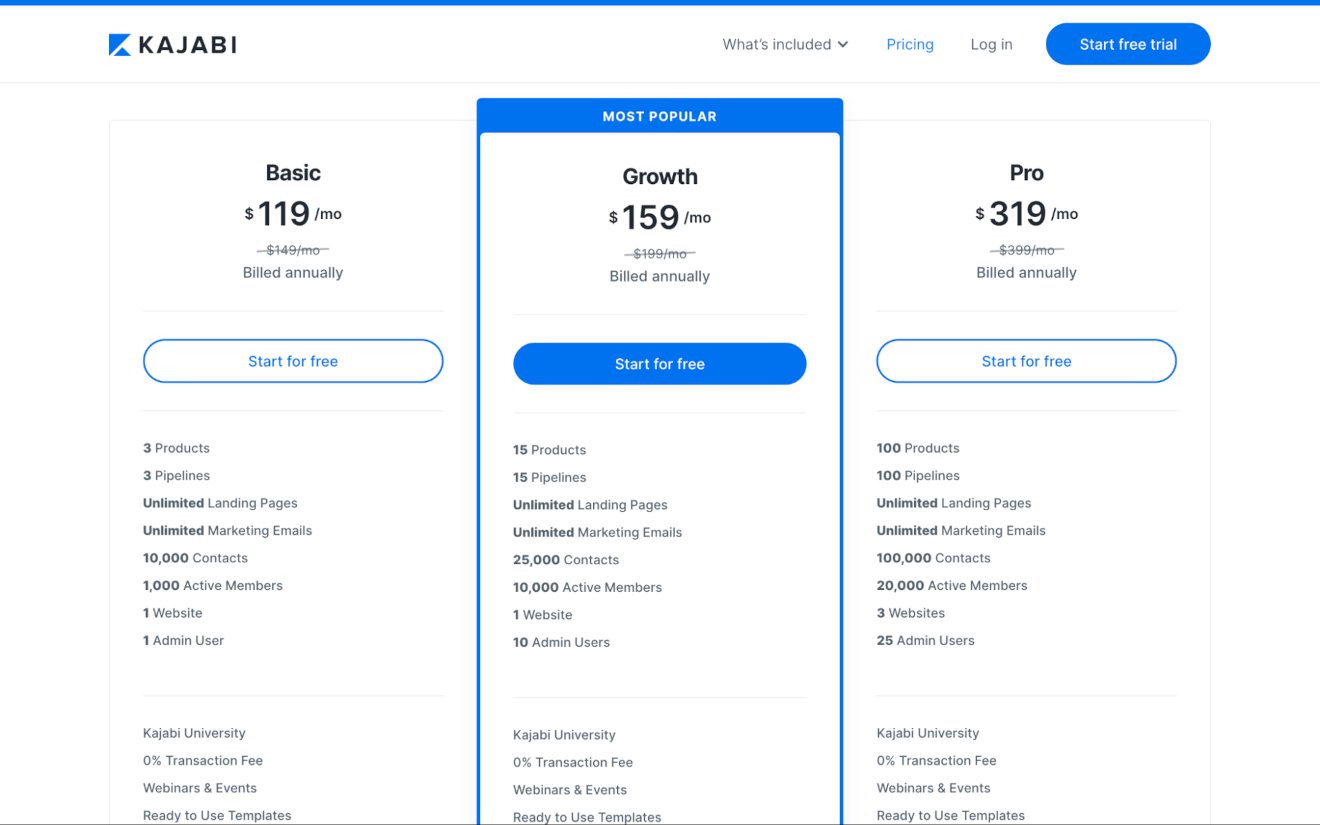Click 100 Pipelines in Pro plan
Viewport: 1320px width, 825px height.
click(918, 476)
